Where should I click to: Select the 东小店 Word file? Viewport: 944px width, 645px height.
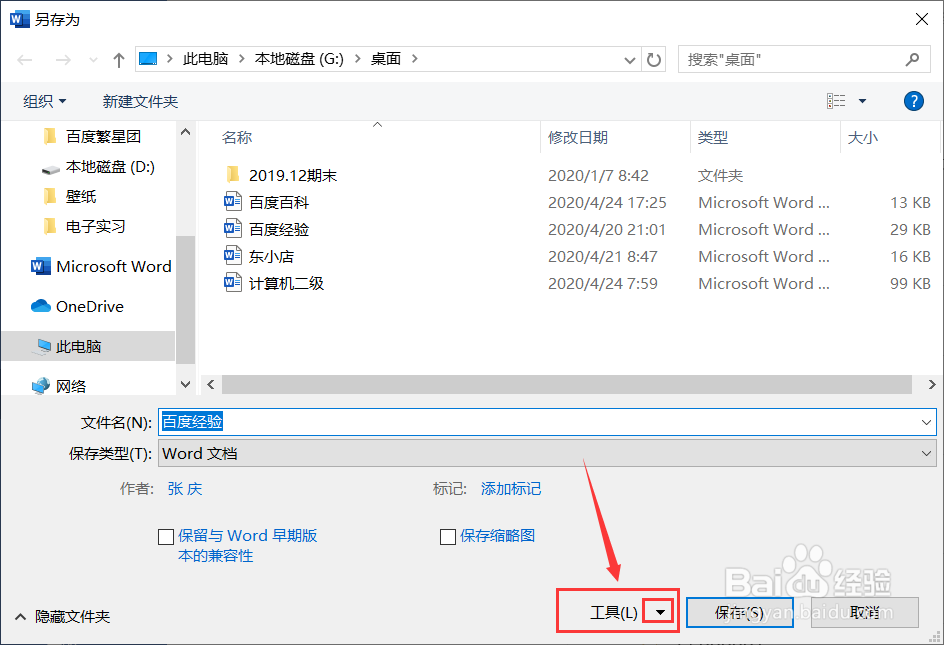coord(259,257)
